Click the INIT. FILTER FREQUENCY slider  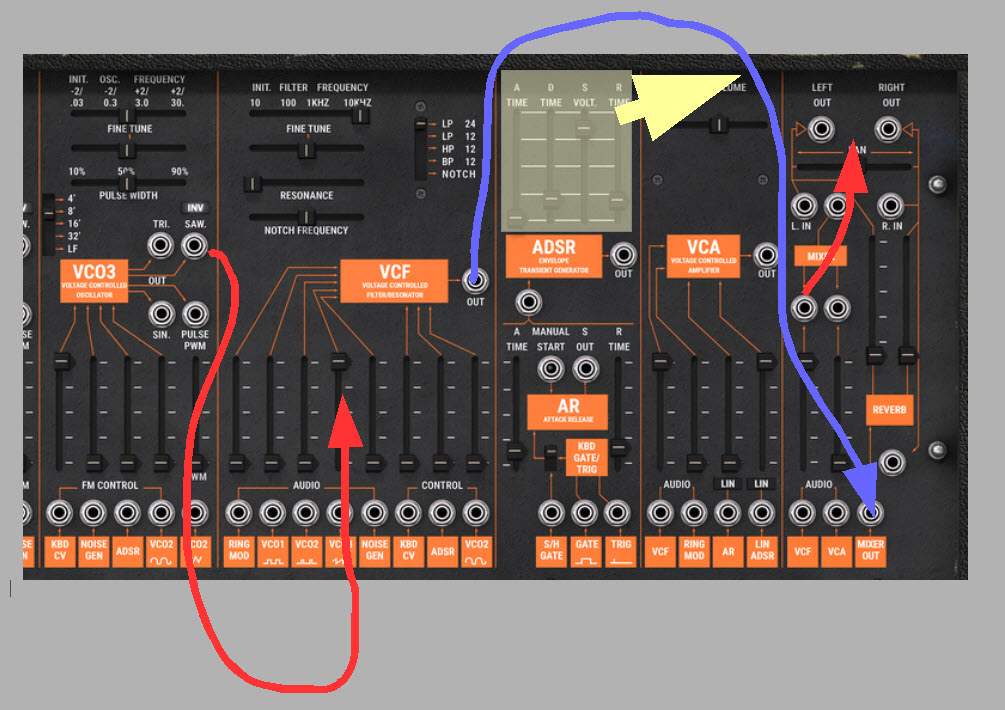[x=308, y=114]
